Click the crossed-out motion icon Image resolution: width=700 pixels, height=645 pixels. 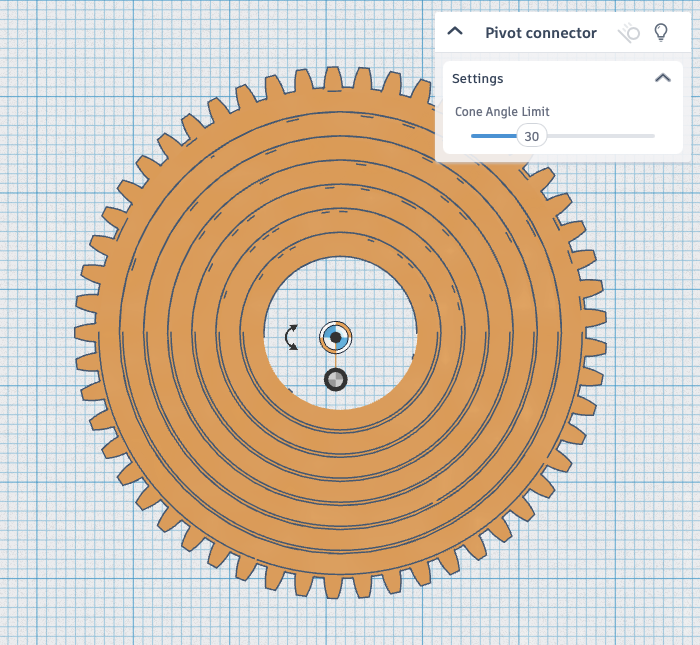pyautogui.click(x=629, y=33)
